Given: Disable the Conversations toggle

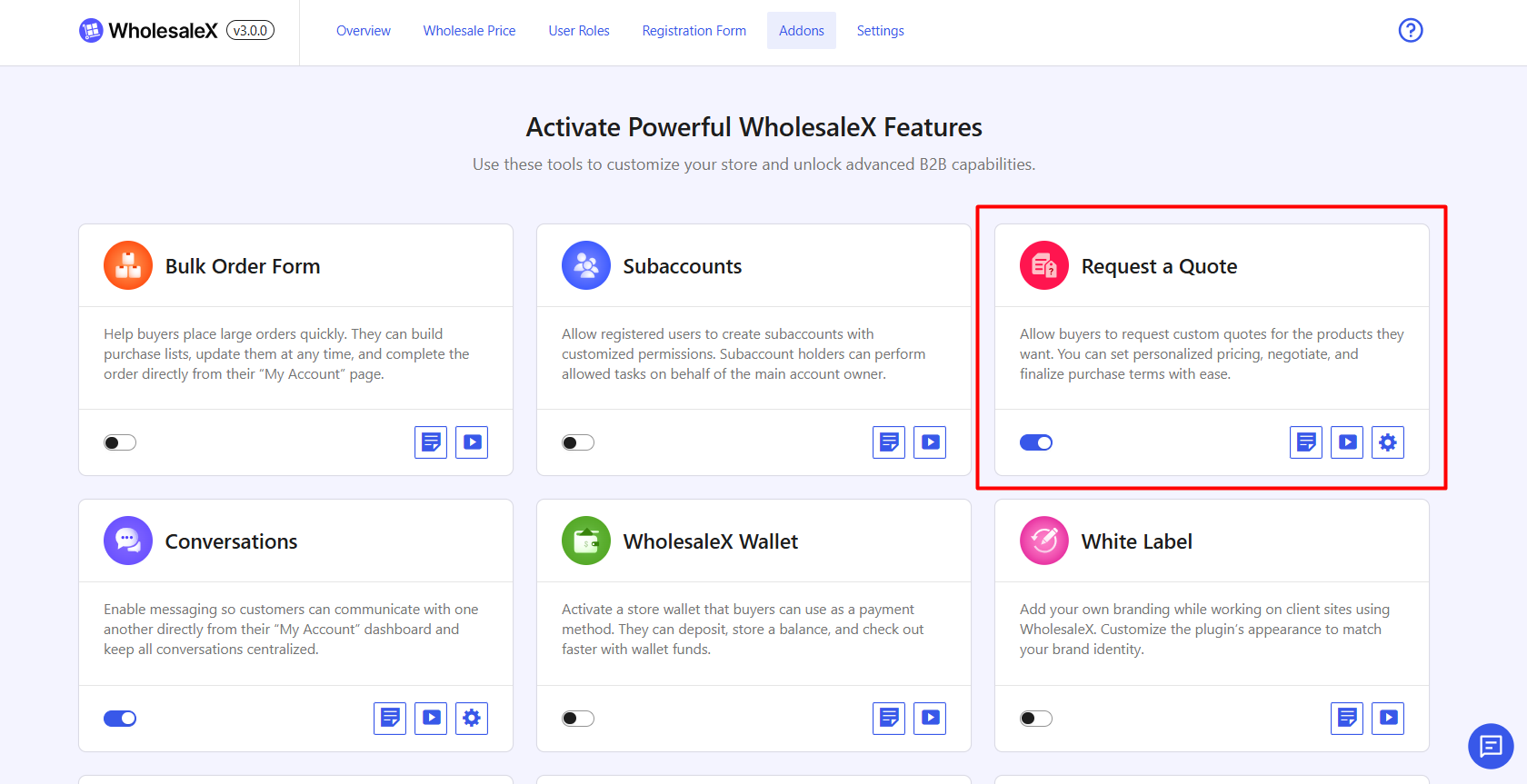Looking at the screenshot, I should pyautogui.click(x=120, y=719).
